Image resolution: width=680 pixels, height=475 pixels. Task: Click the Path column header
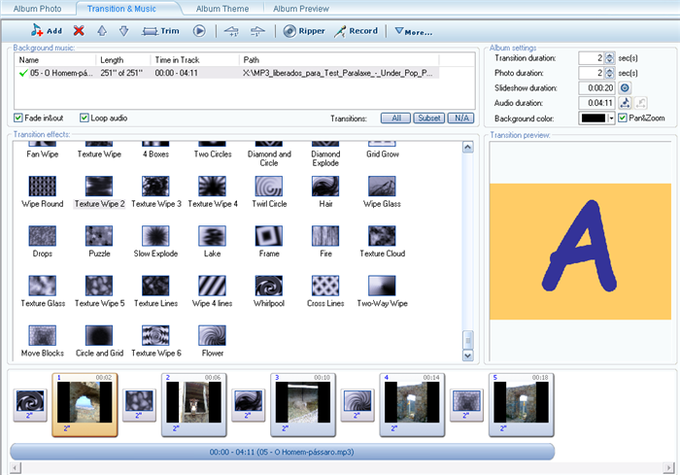coord(339,60)
